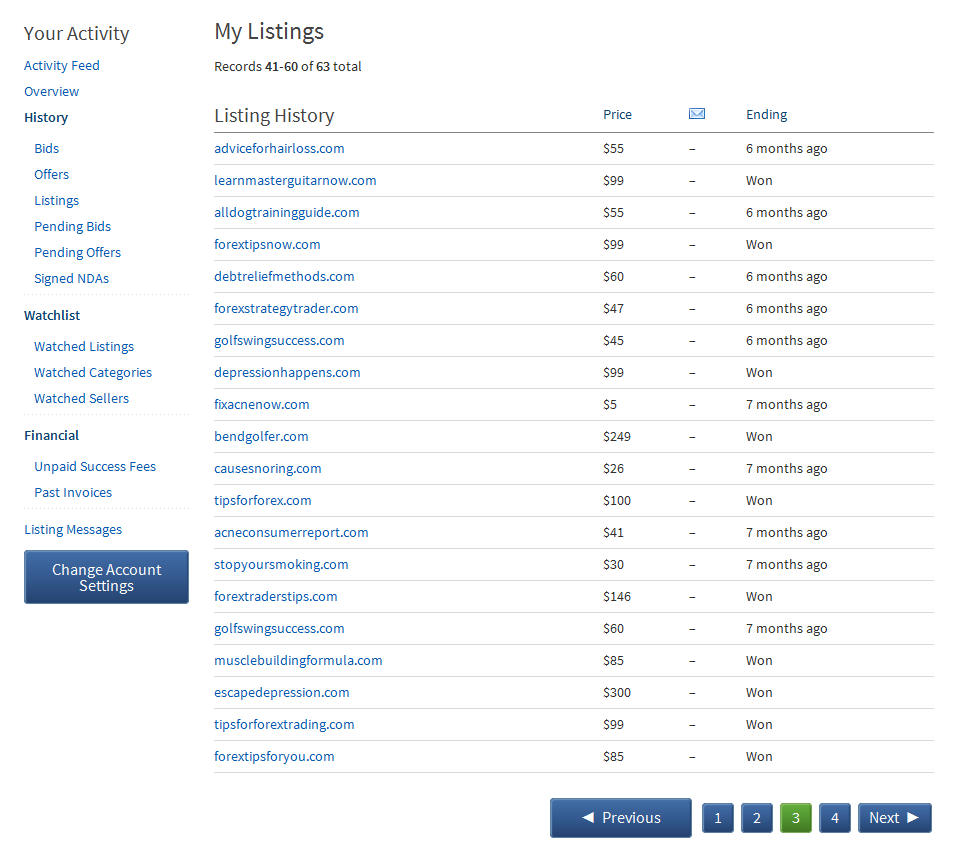Screen dimensions: 953x846
Task: Open Bids history
Action: tap(47, 149)
